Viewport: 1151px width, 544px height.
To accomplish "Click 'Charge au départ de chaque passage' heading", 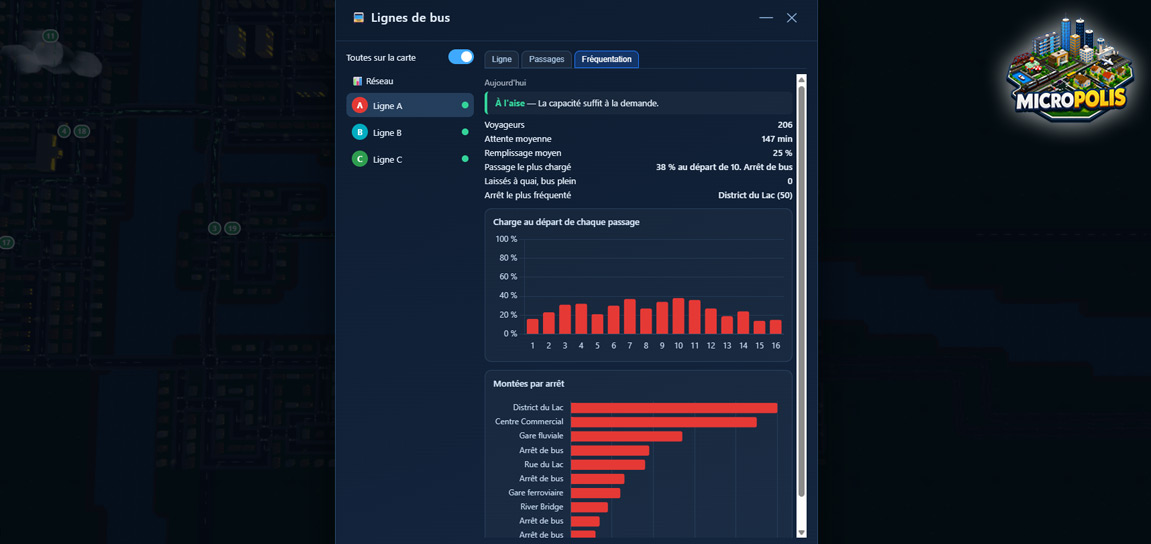I will pos(566,222).
